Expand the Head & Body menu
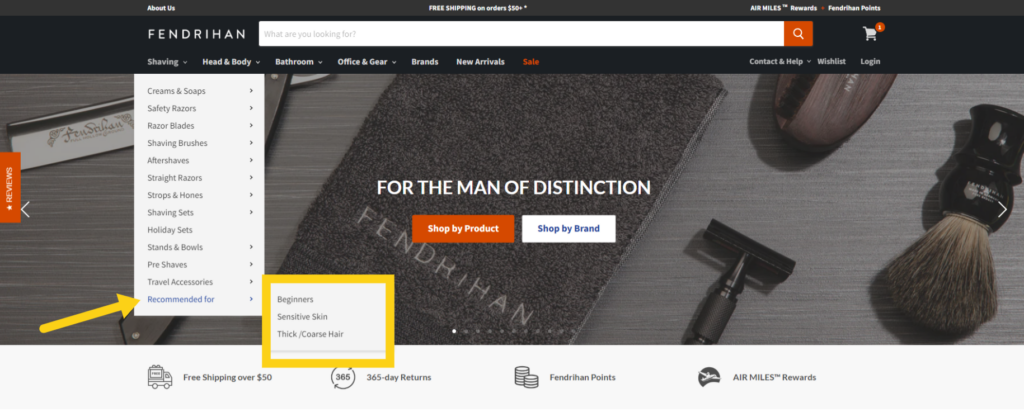1024x417 pixels. click(231, 62)
